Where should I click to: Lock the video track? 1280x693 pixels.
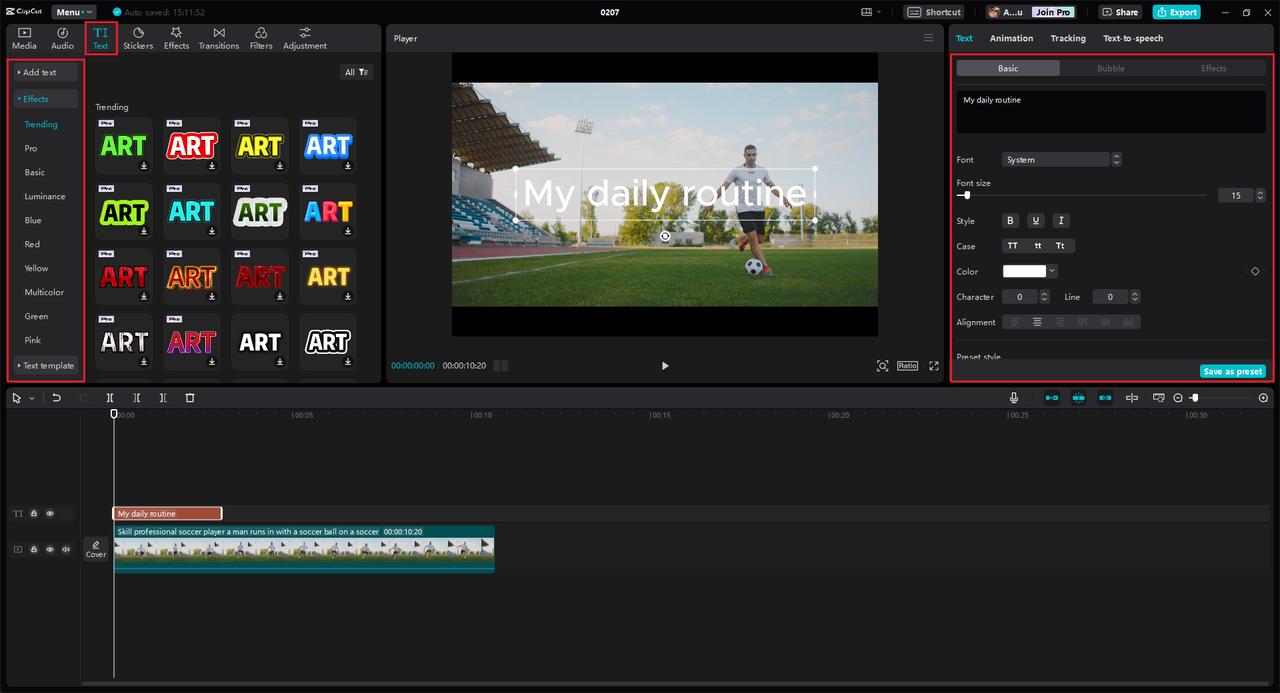tap(34, 549)
